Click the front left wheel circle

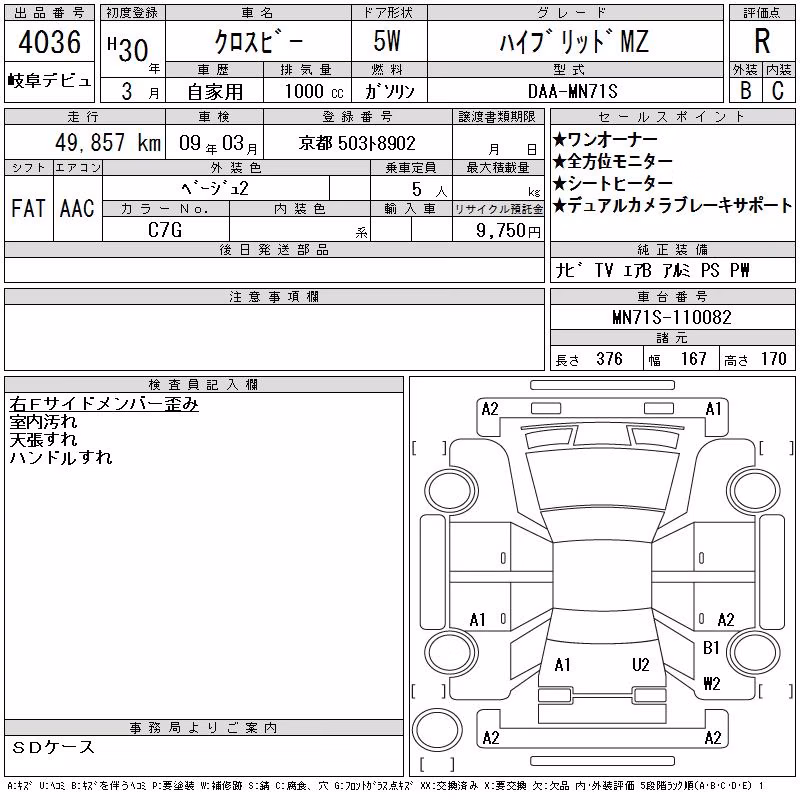coord(452,491)
